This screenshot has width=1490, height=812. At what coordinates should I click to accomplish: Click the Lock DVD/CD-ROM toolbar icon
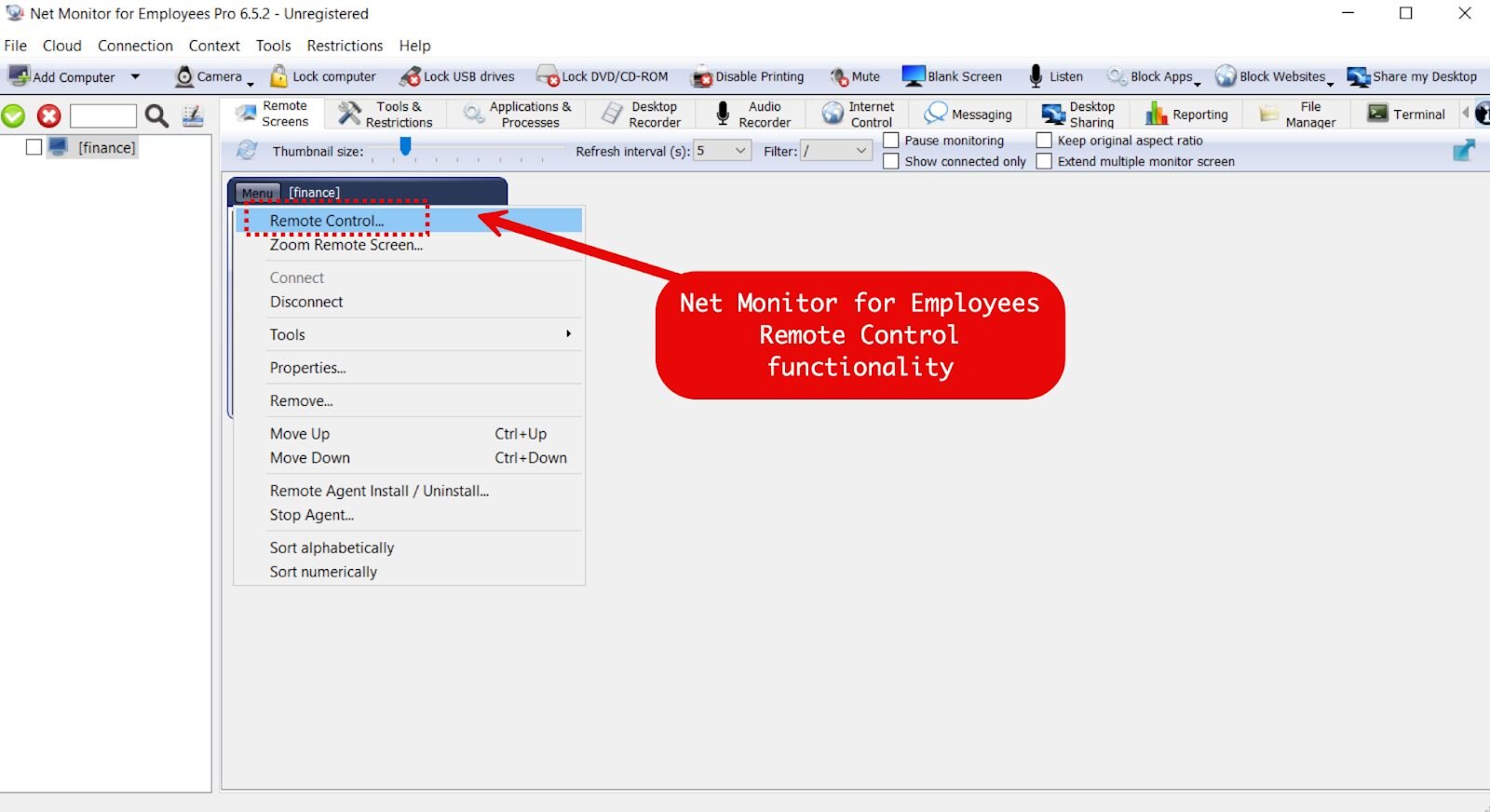click(x=548, y=76)
